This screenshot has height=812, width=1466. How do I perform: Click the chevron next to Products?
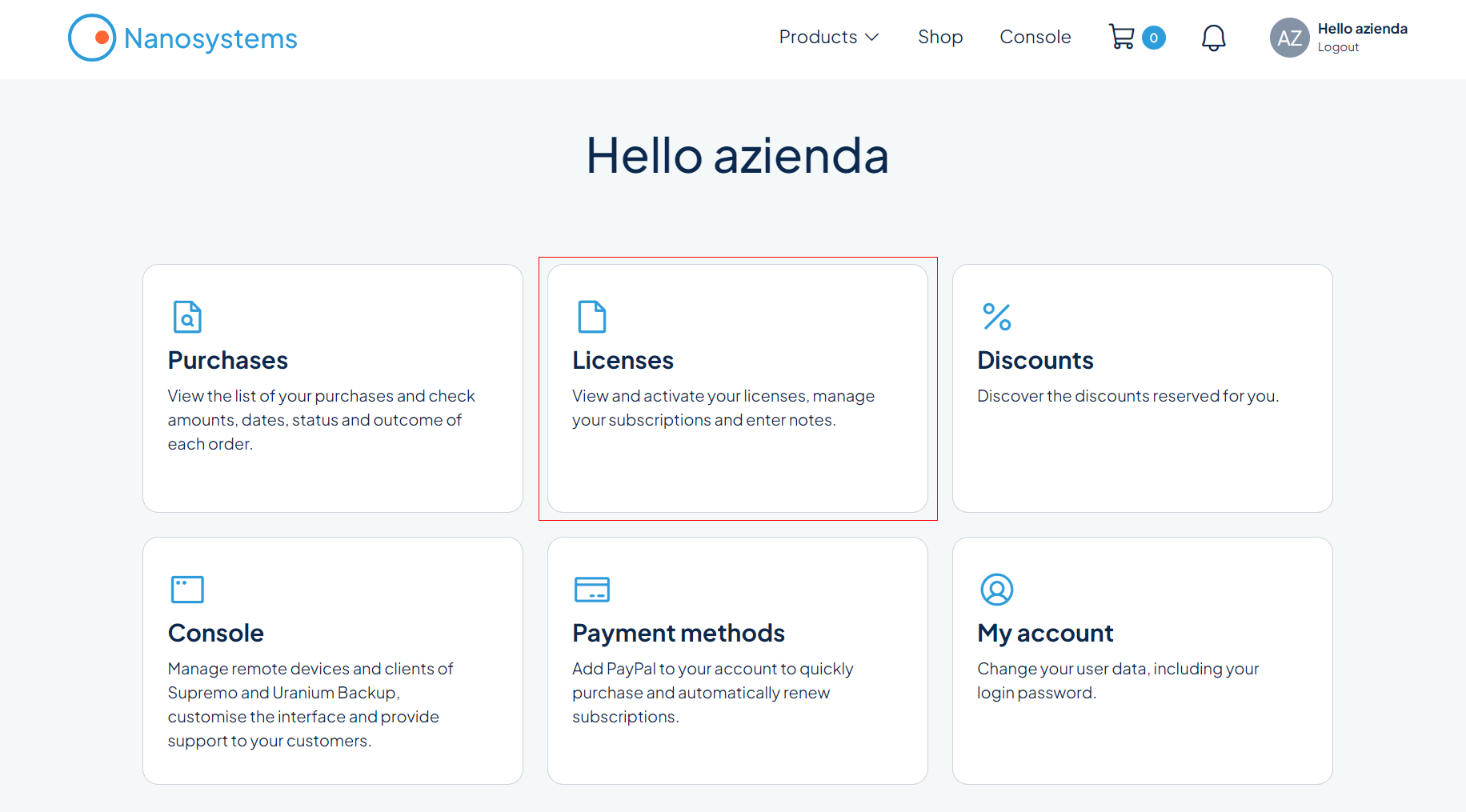coord(872,38)
